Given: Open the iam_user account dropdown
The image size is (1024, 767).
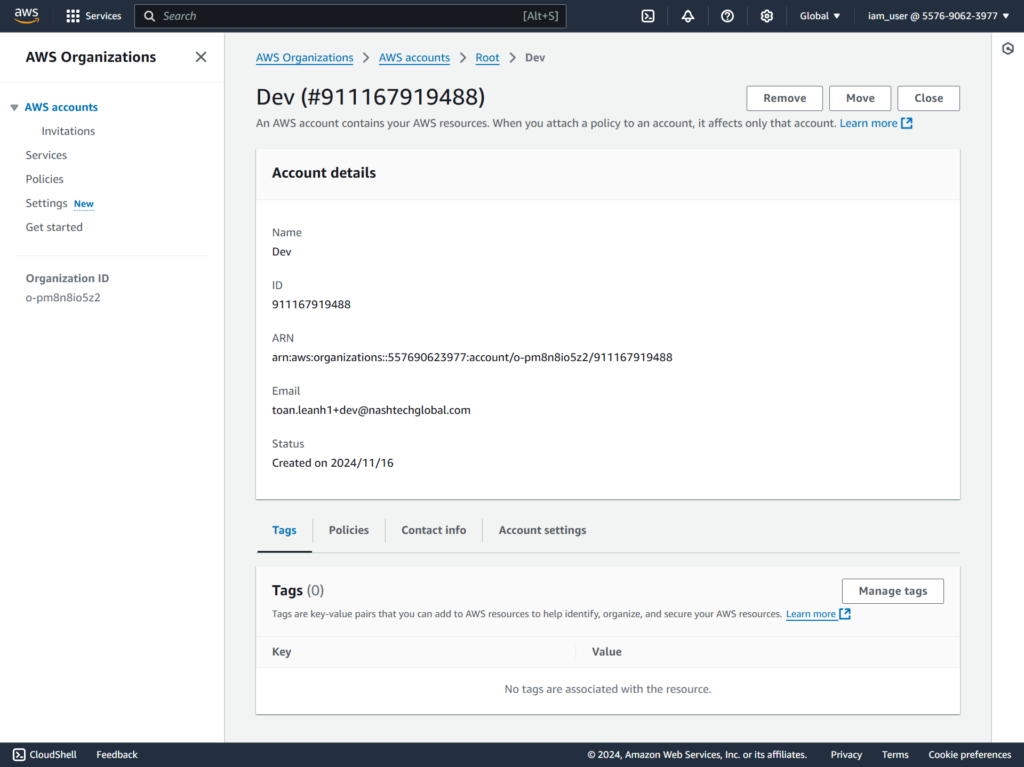Looking at the screenshot, I should click(x=933, y=16).
